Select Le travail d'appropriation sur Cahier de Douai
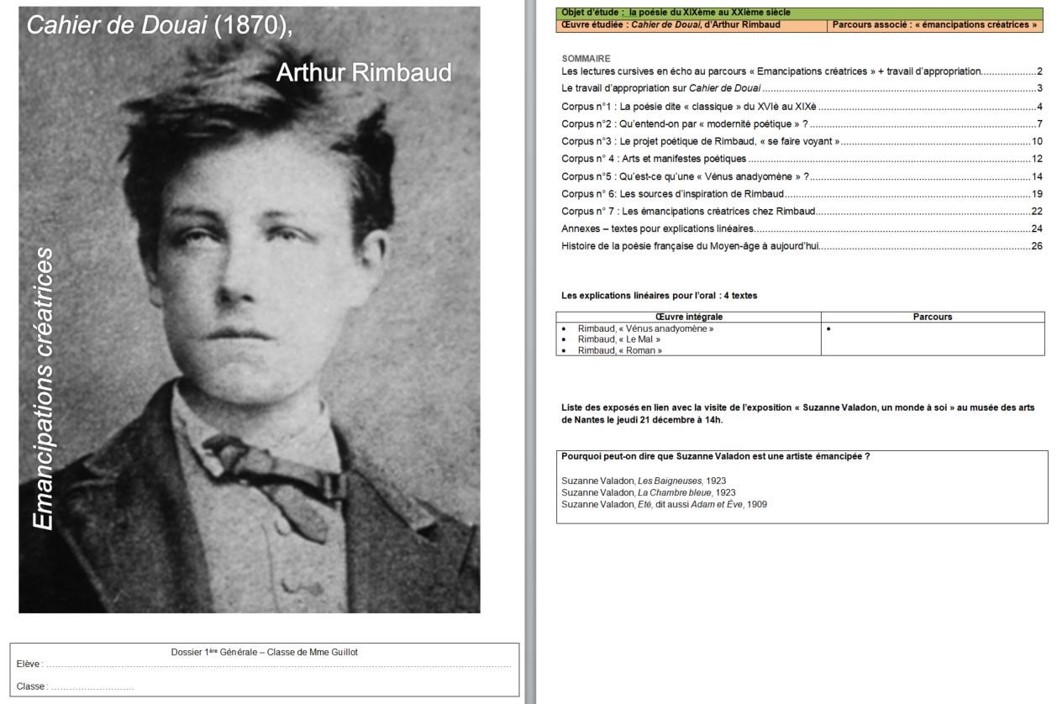 click(661, 89)
